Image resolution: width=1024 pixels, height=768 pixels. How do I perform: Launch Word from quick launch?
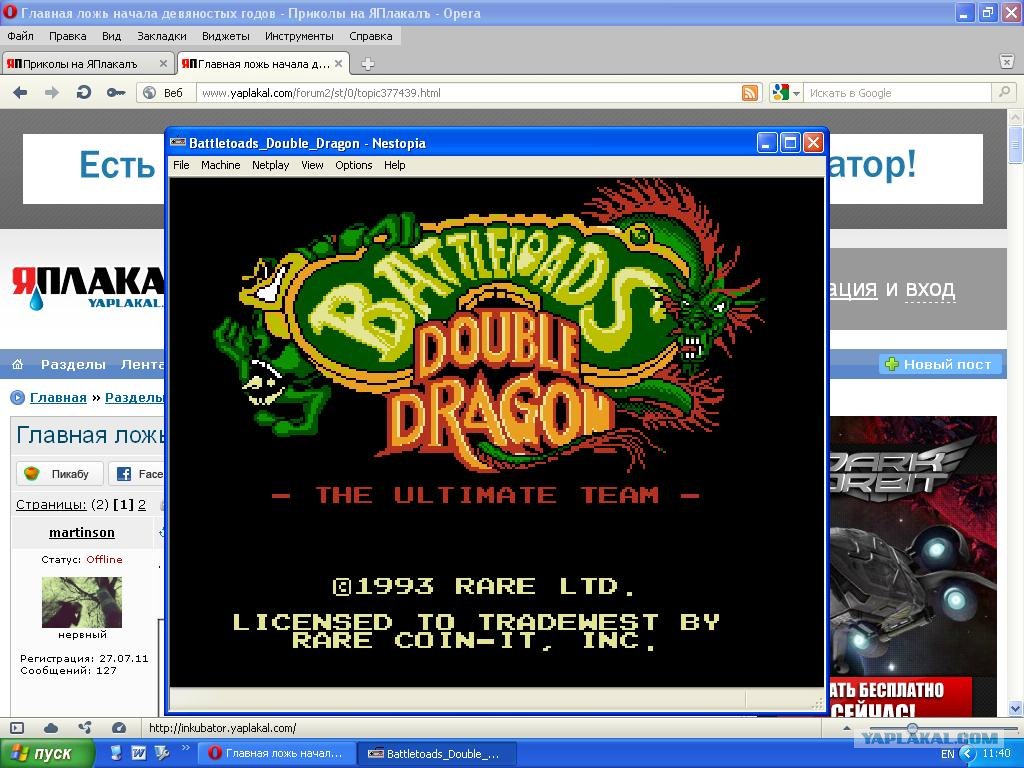[x=138, y=753]
